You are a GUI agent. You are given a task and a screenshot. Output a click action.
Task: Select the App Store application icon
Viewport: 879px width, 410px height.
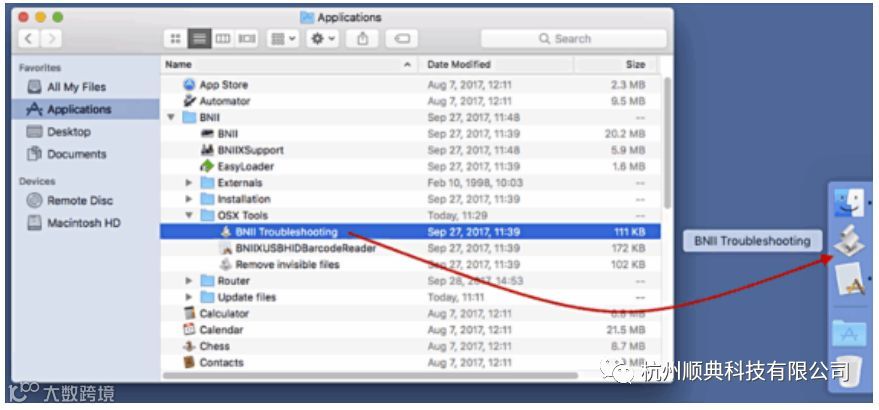point(190,85)
